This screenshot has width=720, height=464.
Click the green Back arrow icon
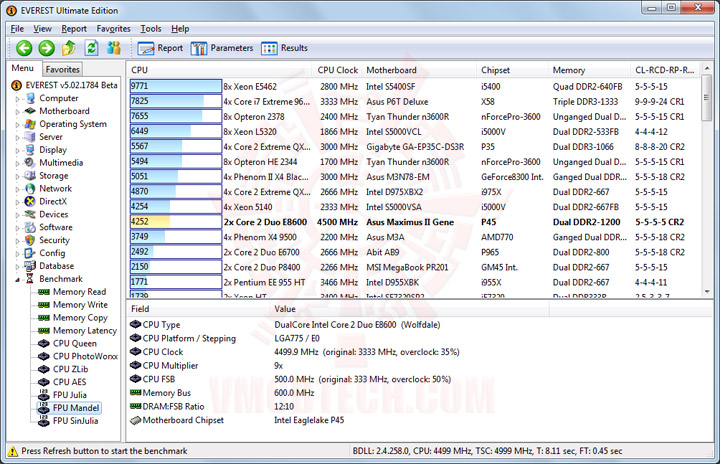(24, 48)
